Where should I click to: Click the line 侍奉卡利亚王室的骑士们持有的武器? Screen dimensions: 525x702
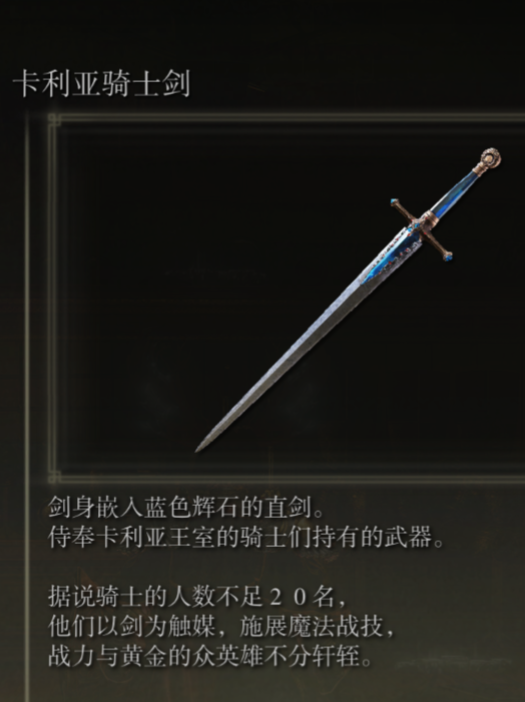point(246,537)
